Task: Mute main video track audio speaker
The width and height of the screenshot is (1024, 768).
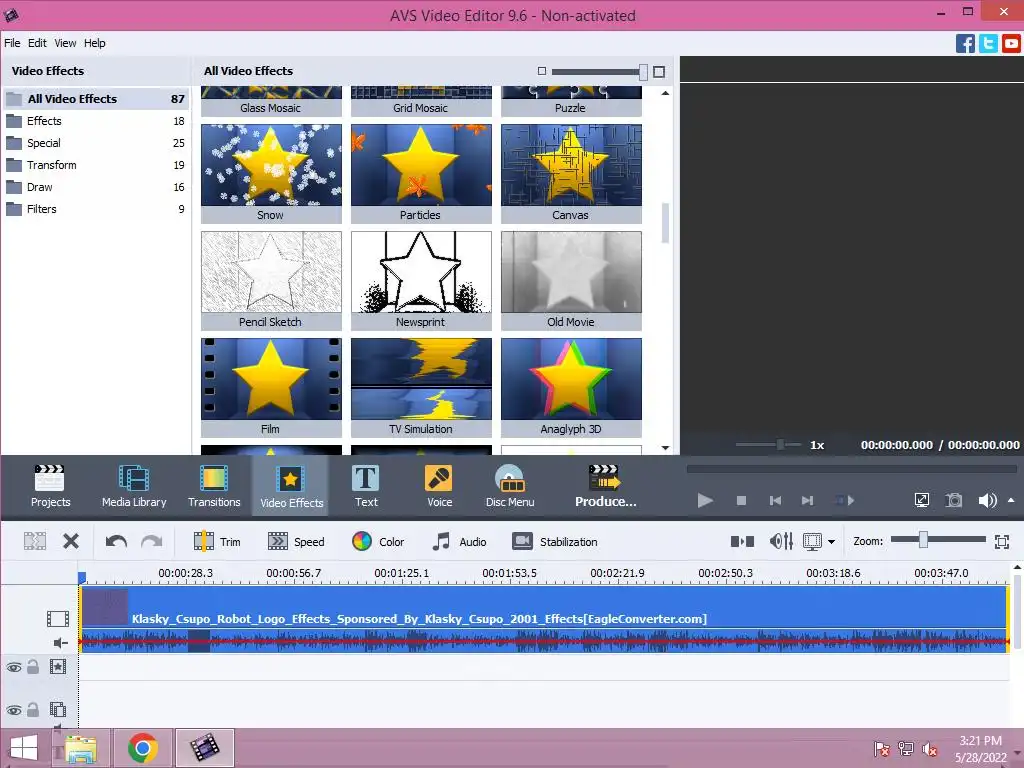Action: click(60, 643)
